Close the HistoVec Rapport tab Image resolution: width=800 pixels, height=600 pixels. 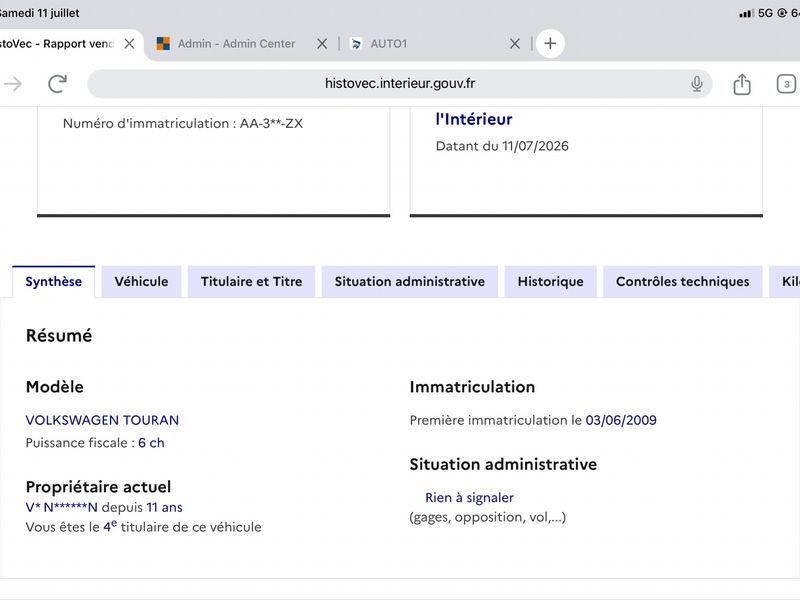[129, 43]
